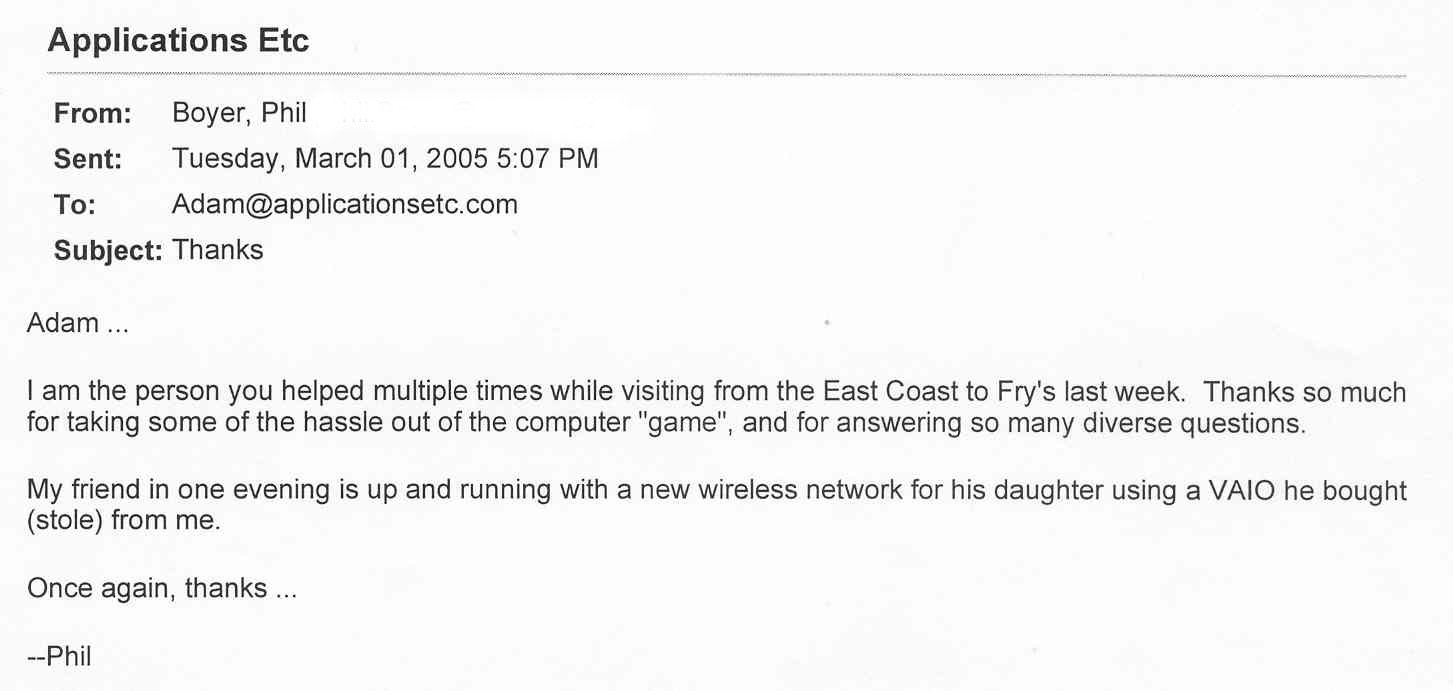Select the Subject field label
This screenshot has width=1453, height=691.
[108, 250]
